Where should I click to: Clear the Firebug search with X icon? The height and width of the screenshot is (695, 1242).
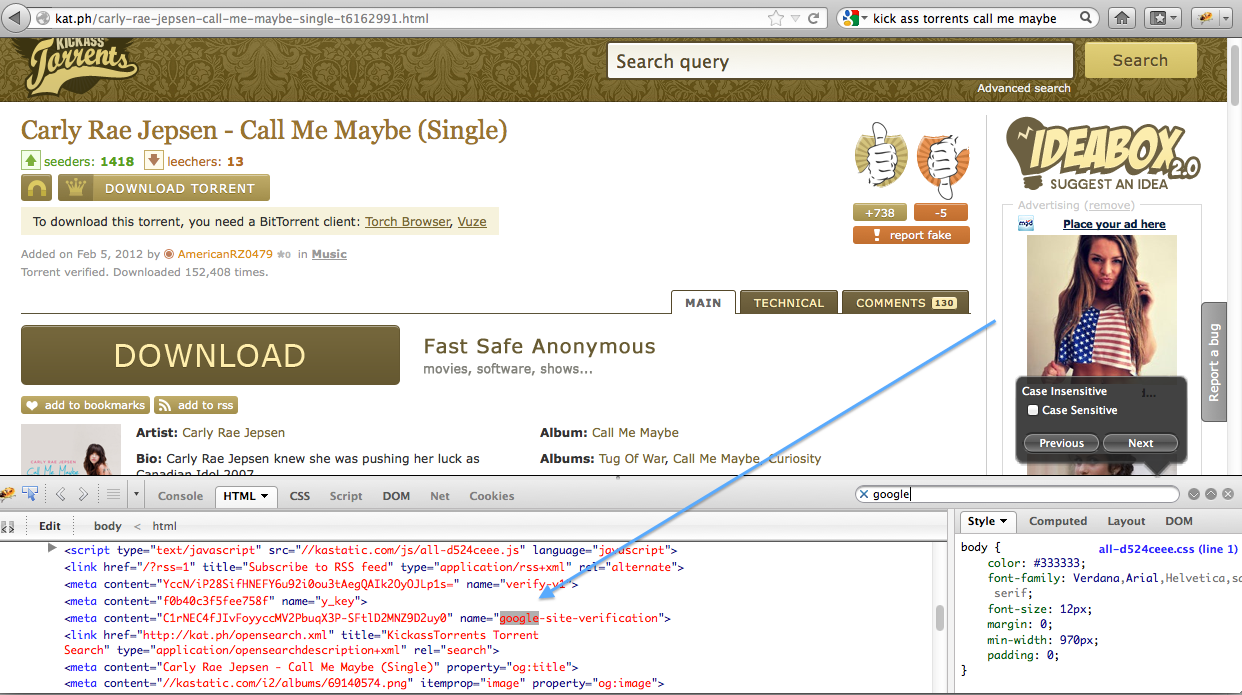(x=863, y=494)
